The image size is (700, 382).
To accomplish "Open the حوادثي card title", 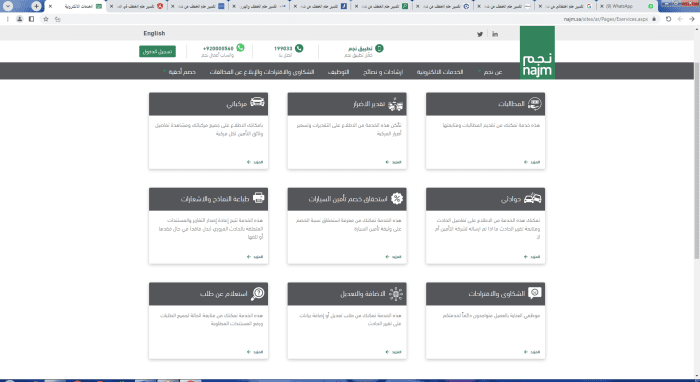I will [511, 199].
